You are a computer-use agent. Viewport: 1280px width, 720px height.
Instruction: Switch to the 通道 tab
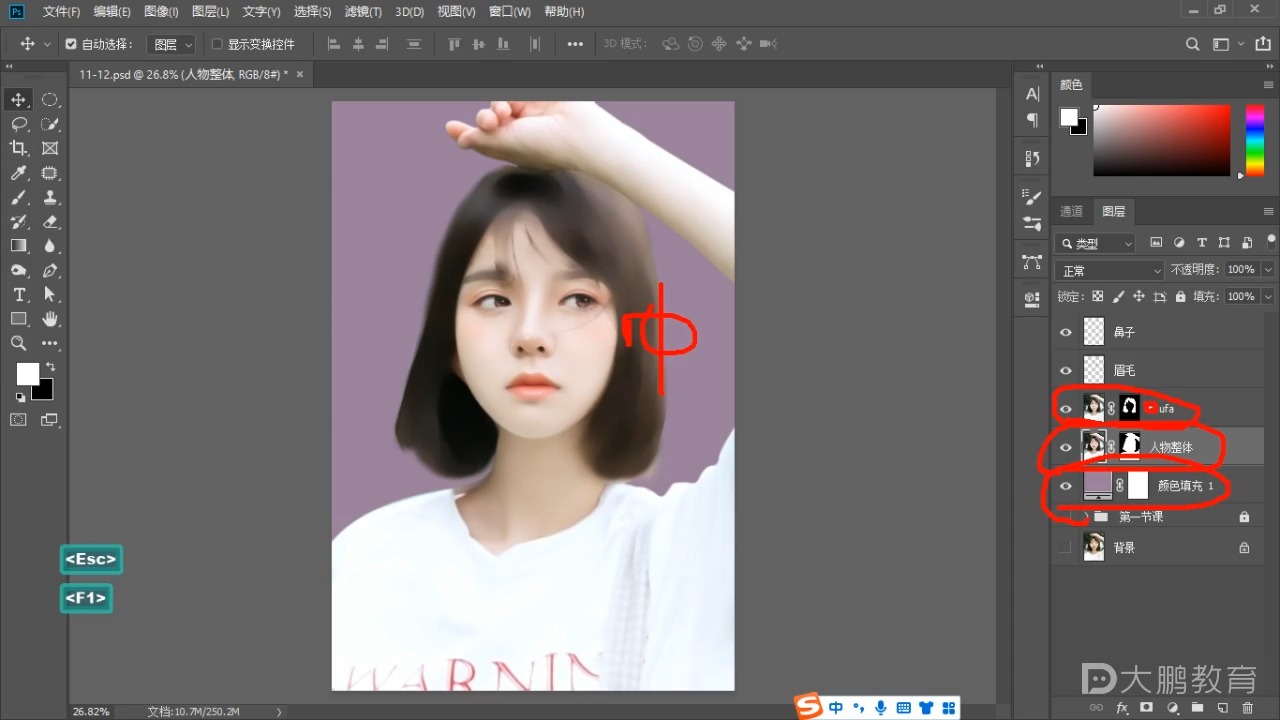1072,211
